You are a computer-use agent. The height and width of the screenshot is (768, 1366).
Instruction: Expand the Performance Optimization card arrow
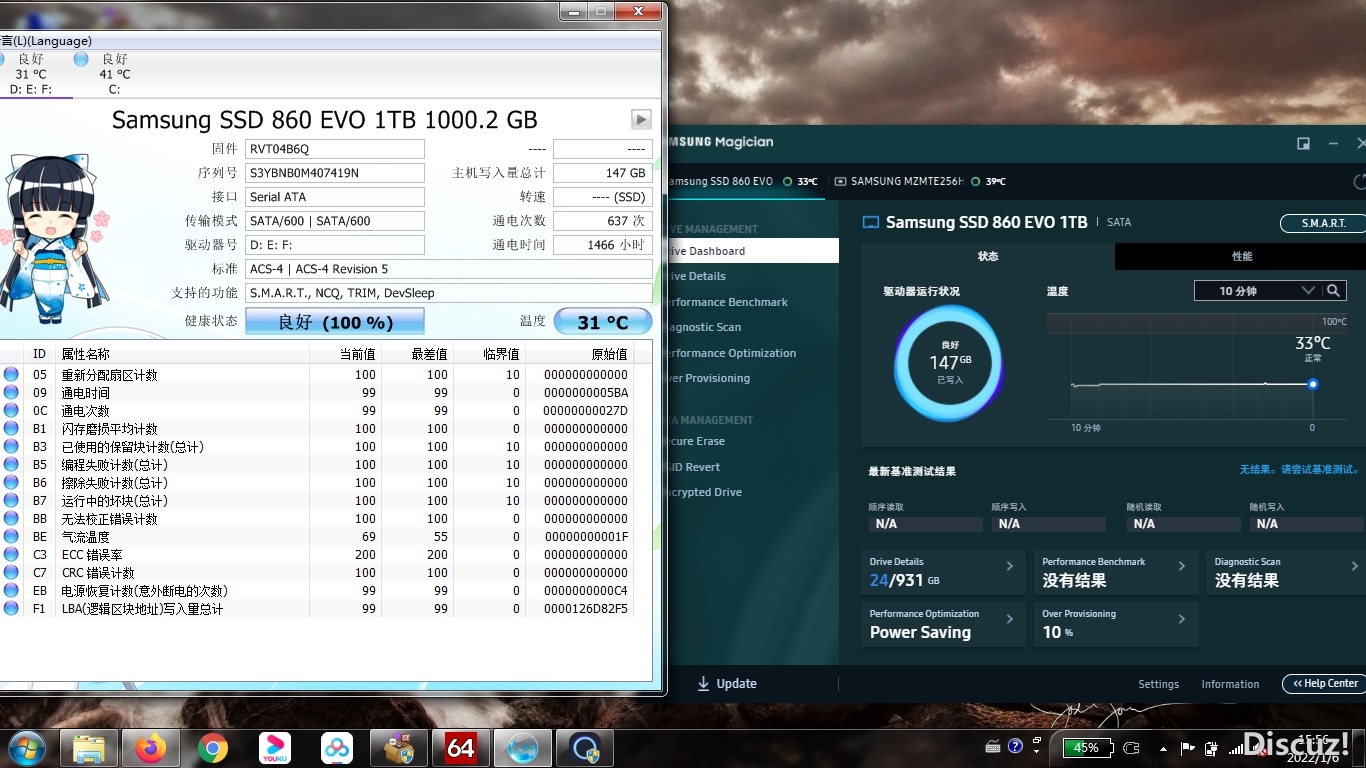pos(1010,619)
